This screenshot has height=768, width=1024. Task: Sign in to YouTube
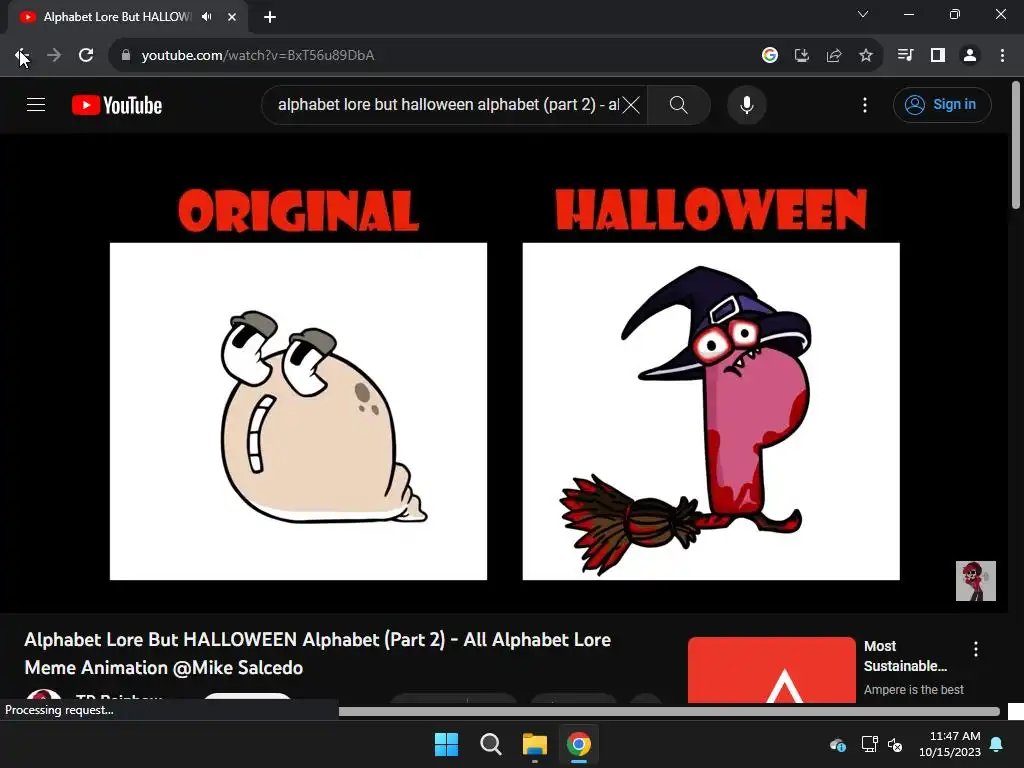[942, 104]
